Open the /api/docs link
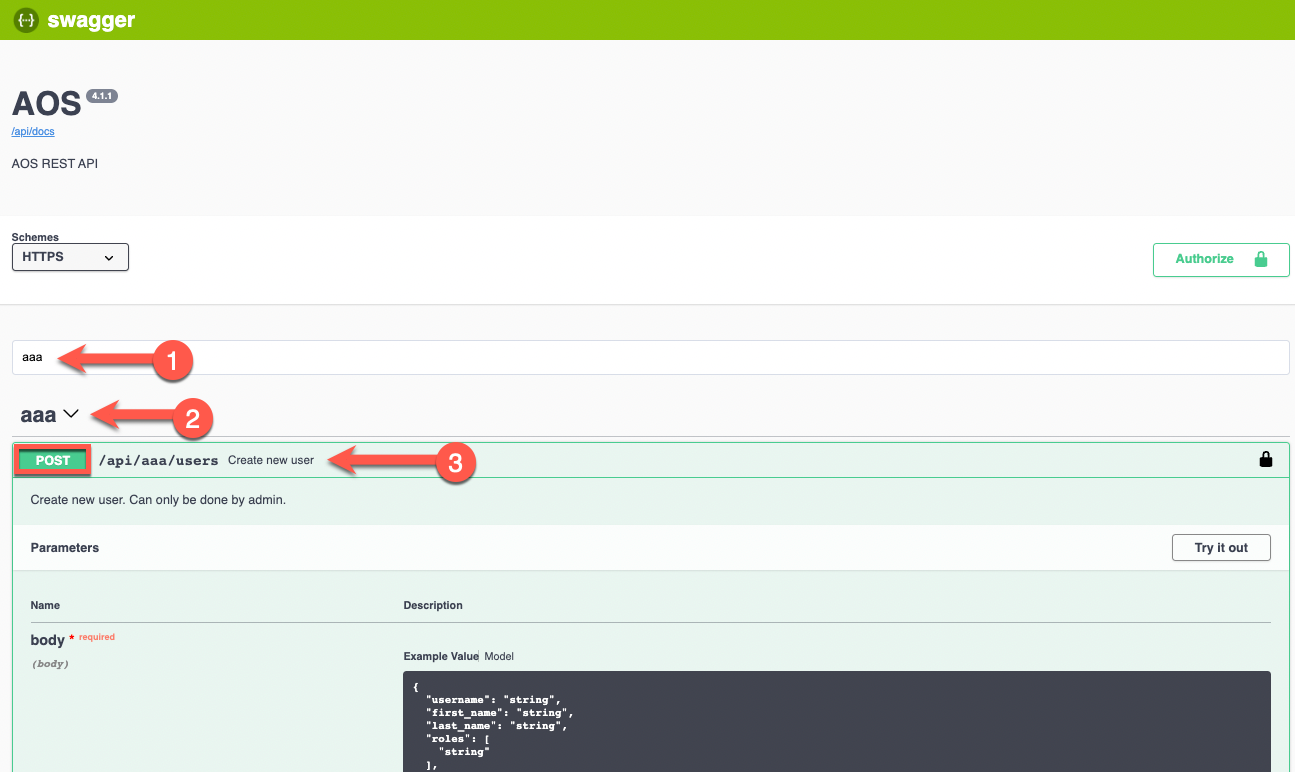Image resolution: width=1295 pixels, height=772 pixels. (32, 131)
